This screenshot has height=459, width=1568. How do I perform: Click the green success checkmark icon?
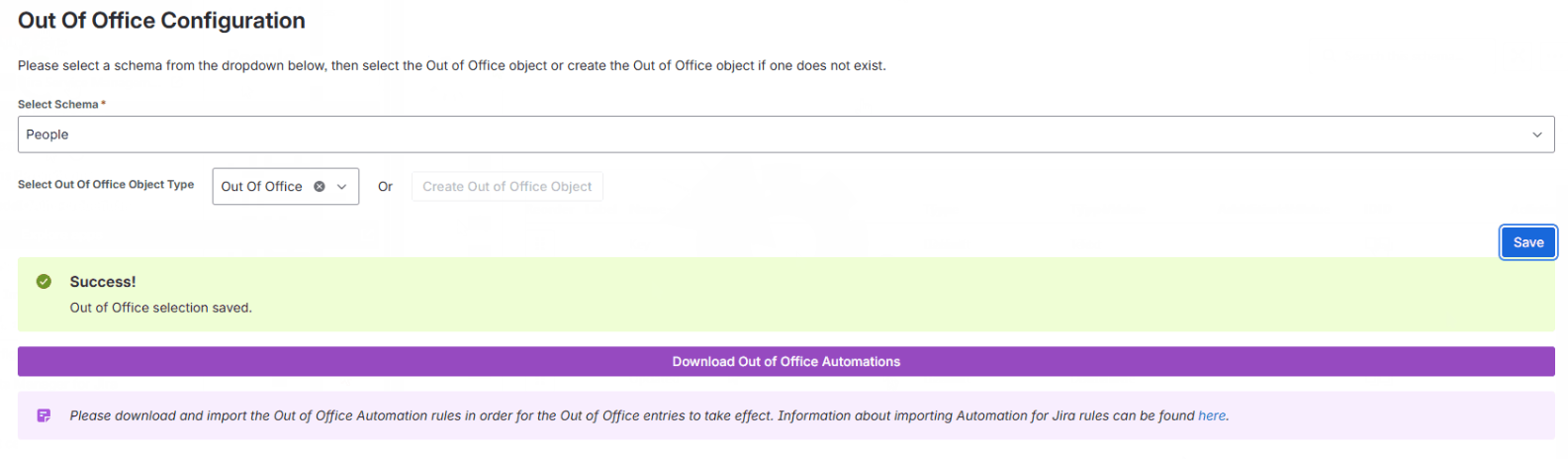coord(44,282)
